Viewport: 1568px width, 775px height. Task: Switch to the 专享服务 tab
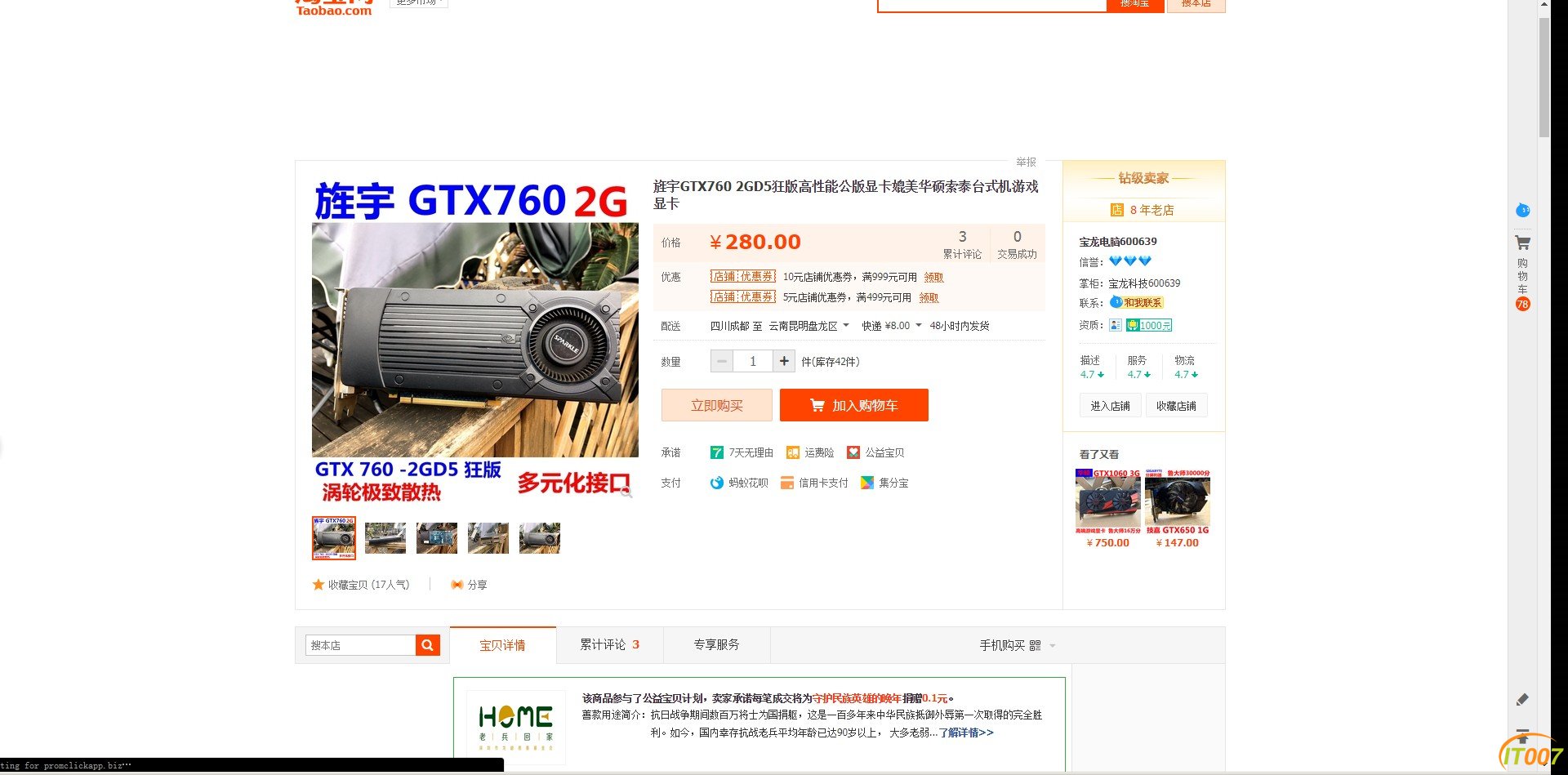tap(716, 645)
